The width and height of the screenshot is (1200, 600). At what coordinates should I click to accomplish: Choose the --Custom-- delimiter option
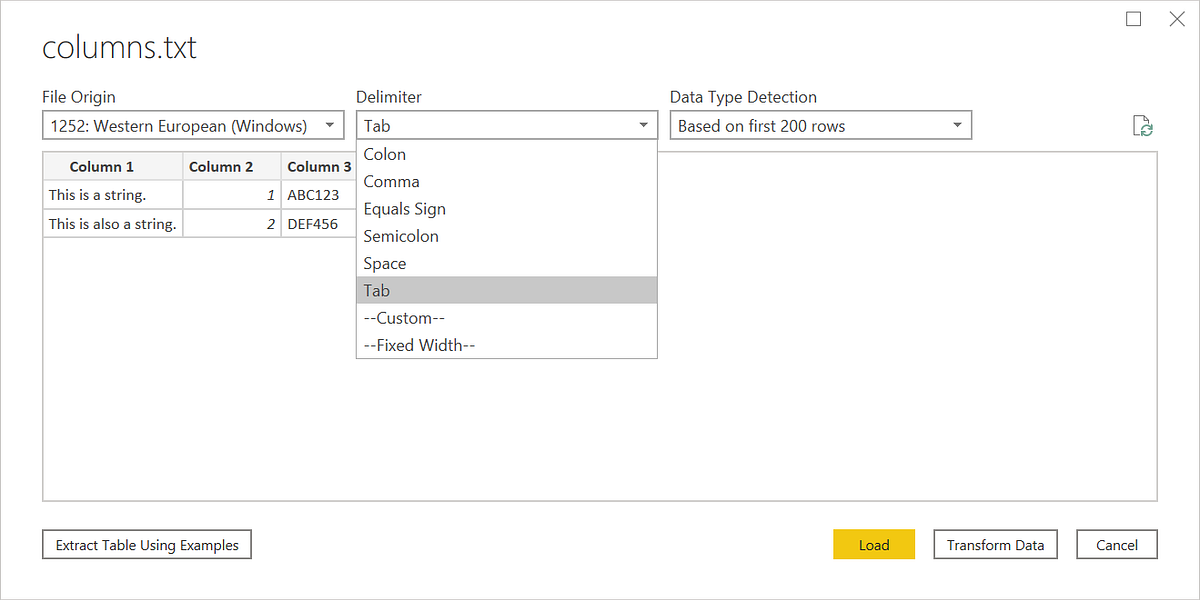(x=404, y=317)
